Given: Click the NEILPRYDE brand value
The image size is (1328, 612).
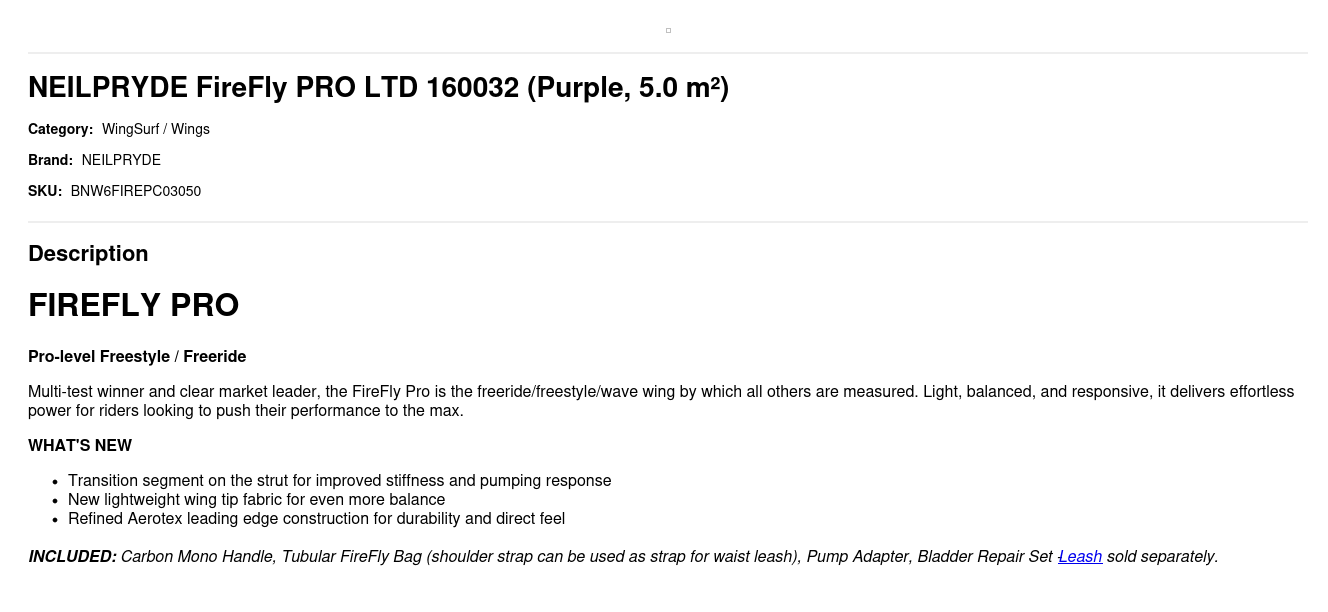Looking at the screenshot, I should (x=121, y=160).
